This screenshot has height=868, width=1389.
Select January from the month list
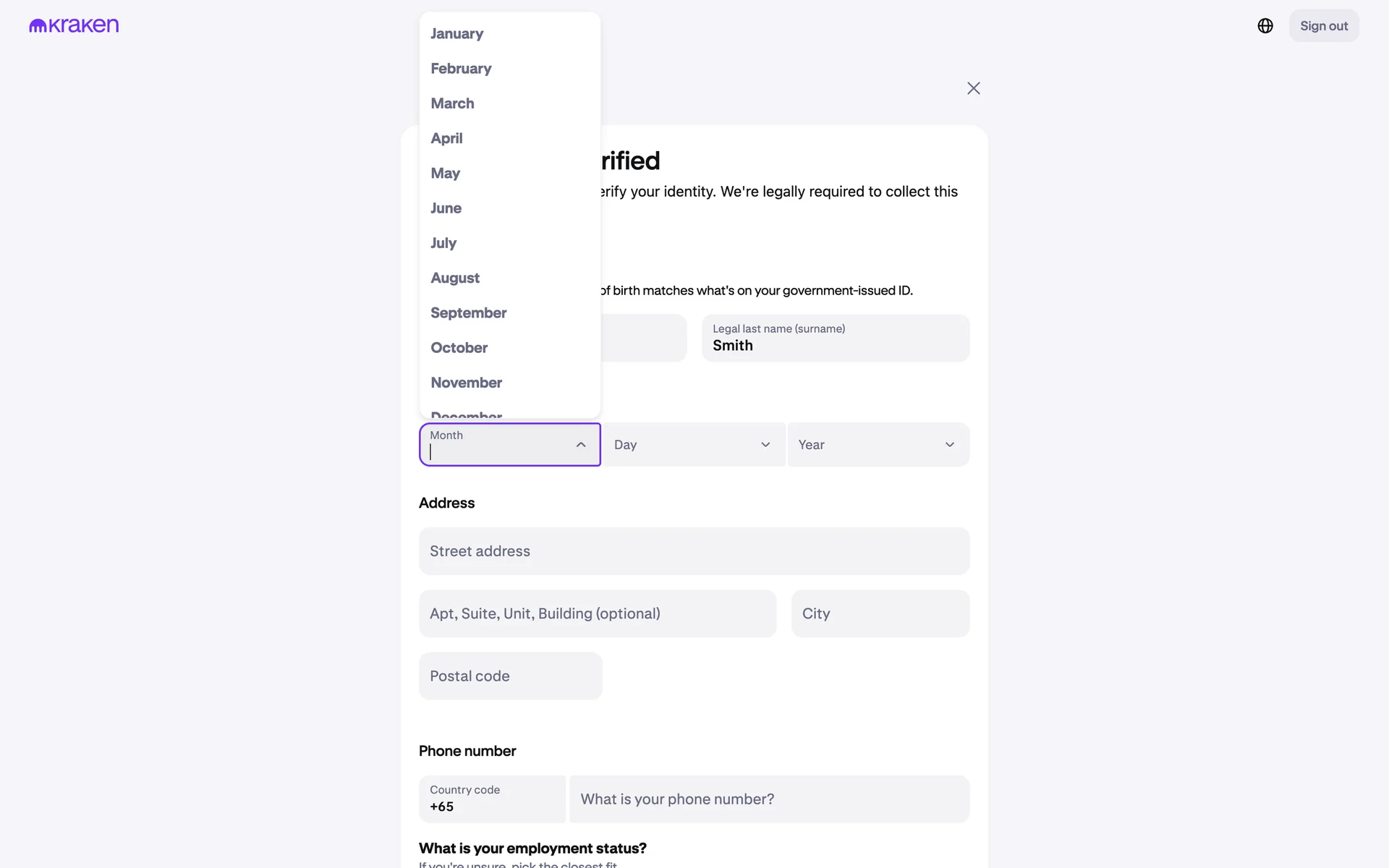click(457, 34)
